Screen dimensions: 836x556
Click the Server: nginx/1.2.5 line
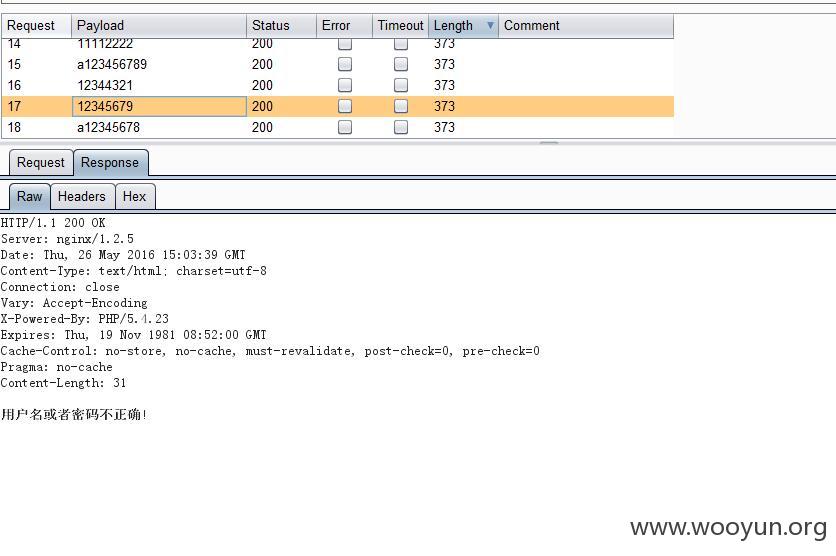click(x=67, y=239)
